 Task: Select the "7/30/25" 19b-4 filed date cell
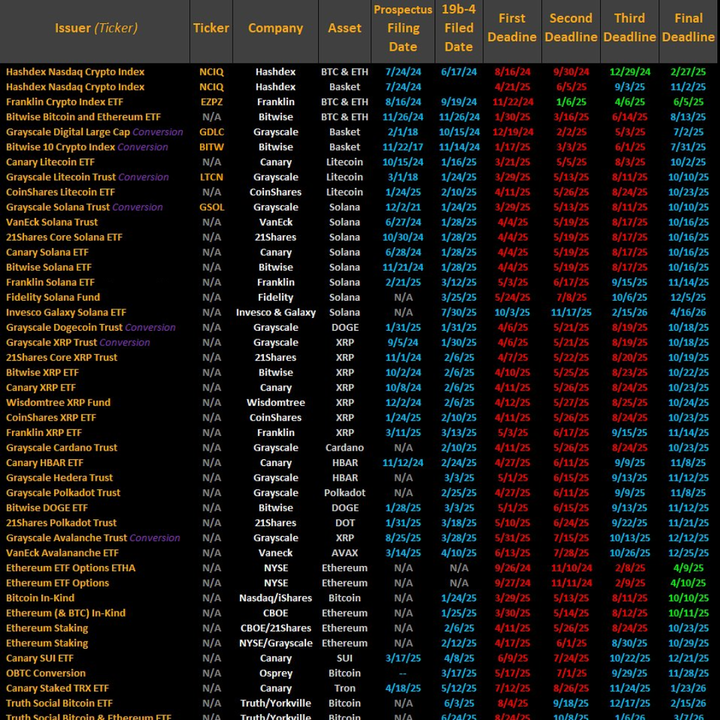coord(459,313)
